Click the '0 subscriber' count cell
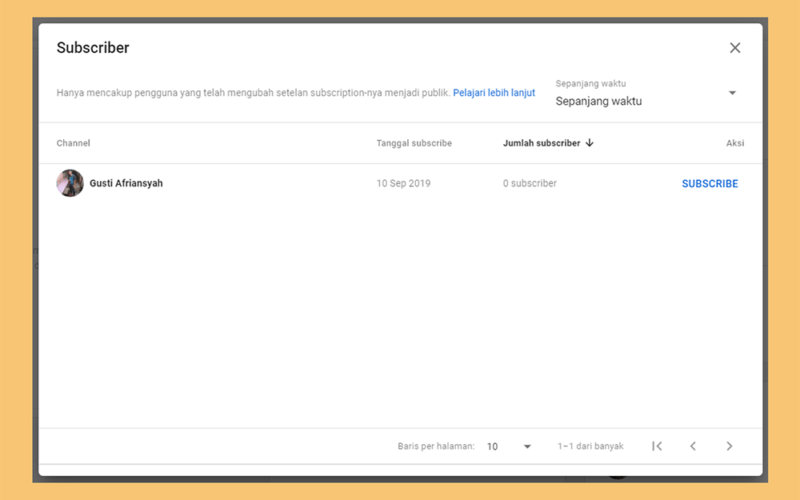Image resolution: width=800 pixels, height=500 pixels. (530, 183)
